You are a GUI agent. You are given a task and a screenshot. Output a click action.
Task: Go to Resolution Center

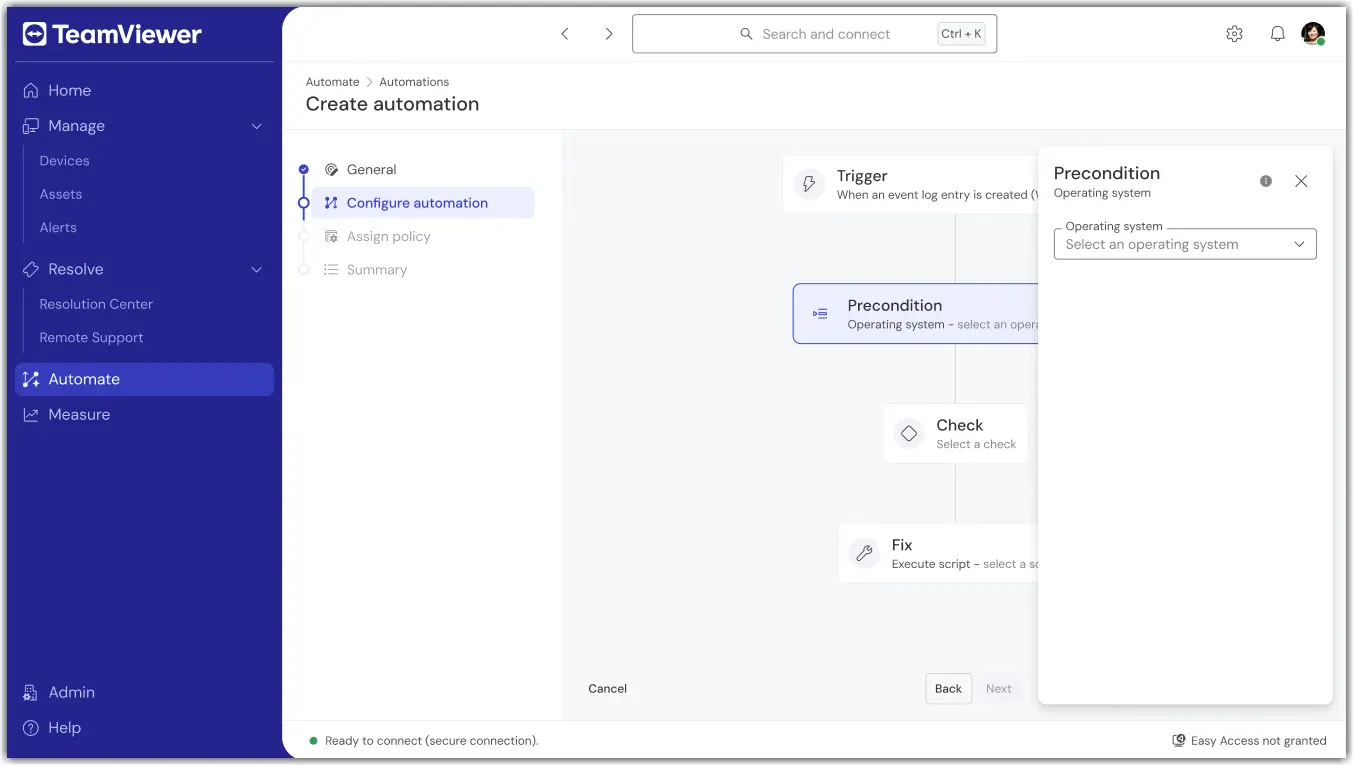[96, 304]
